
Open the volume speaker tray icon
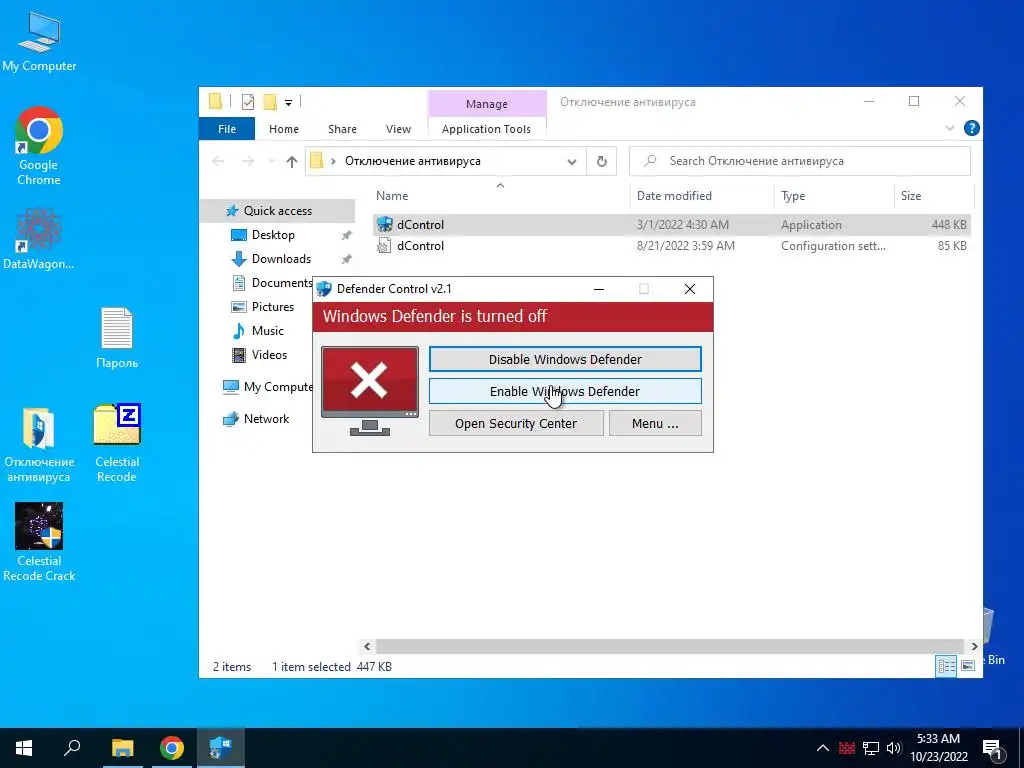tap(894, 748)
